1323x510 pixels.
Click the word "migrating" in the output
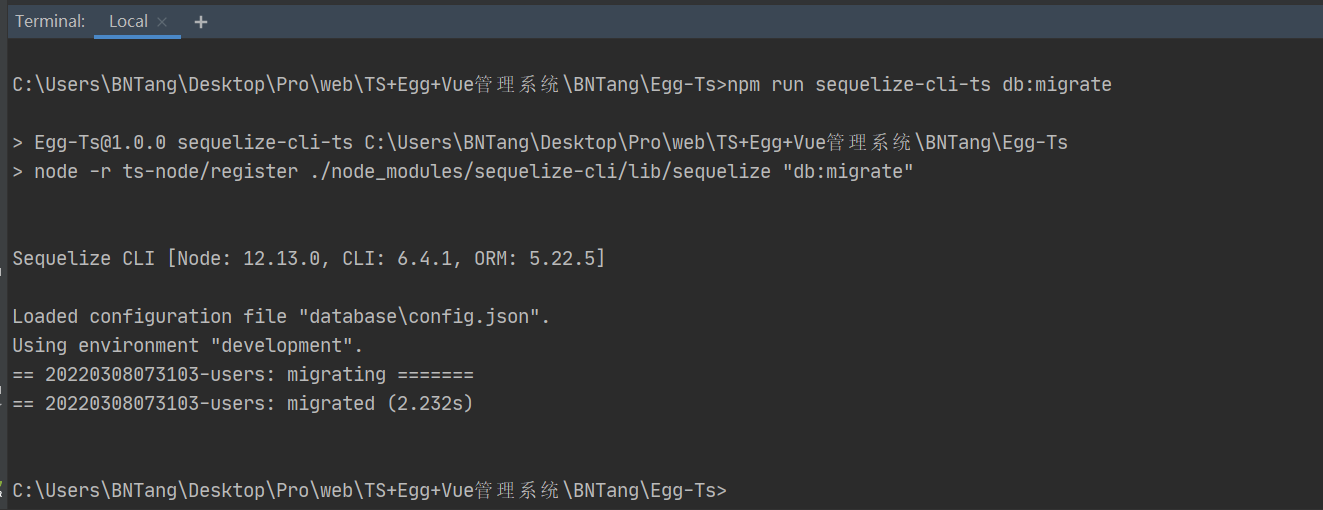[x=336, y=375]
